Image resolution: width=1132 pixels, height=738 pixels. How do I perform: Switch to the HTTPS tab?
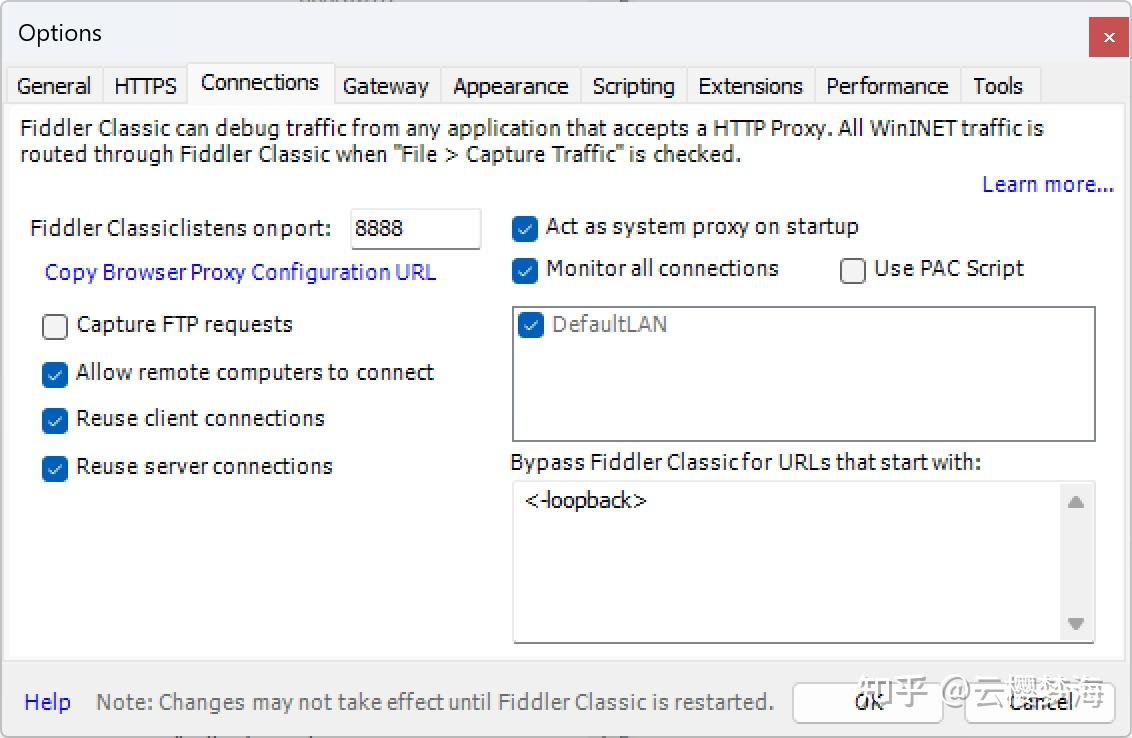coord(145,86)
